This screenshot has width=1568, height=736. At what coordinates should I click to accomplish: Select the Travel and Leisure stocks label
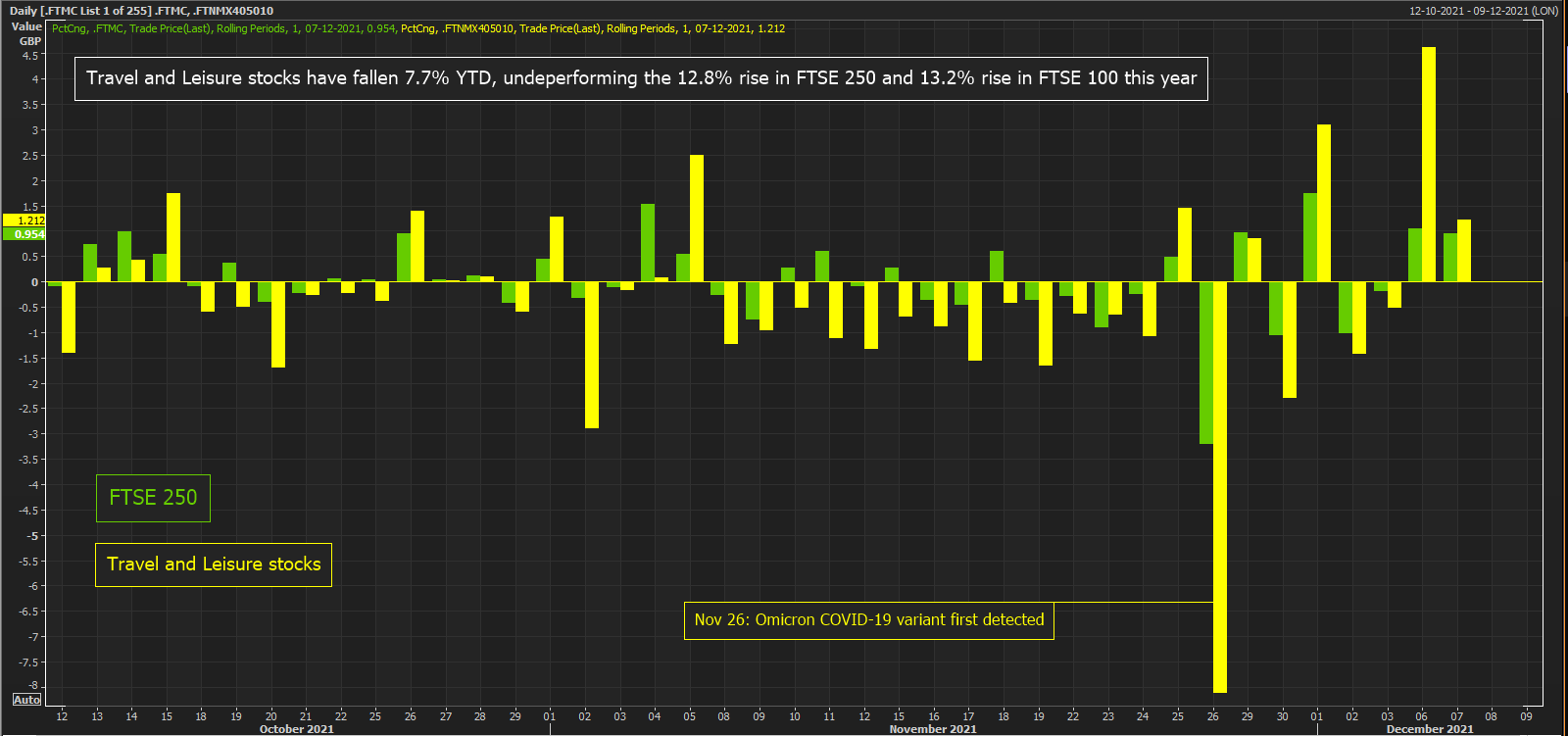pyautogui.click(x=214, y=564)
